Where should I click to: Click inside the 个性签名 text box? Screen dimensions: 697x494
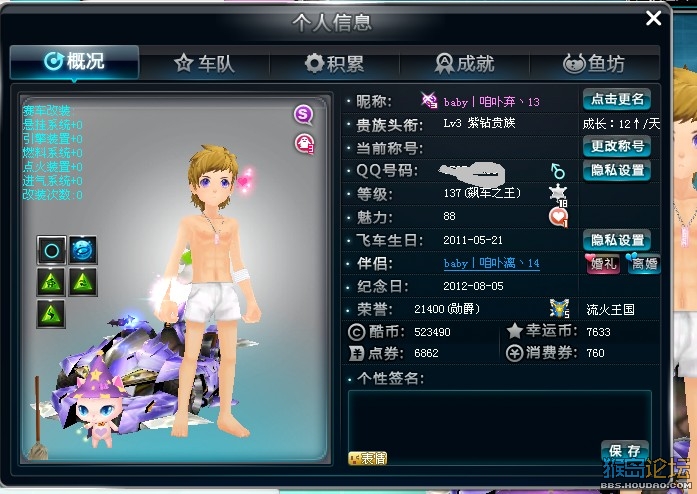pos(500,427)
